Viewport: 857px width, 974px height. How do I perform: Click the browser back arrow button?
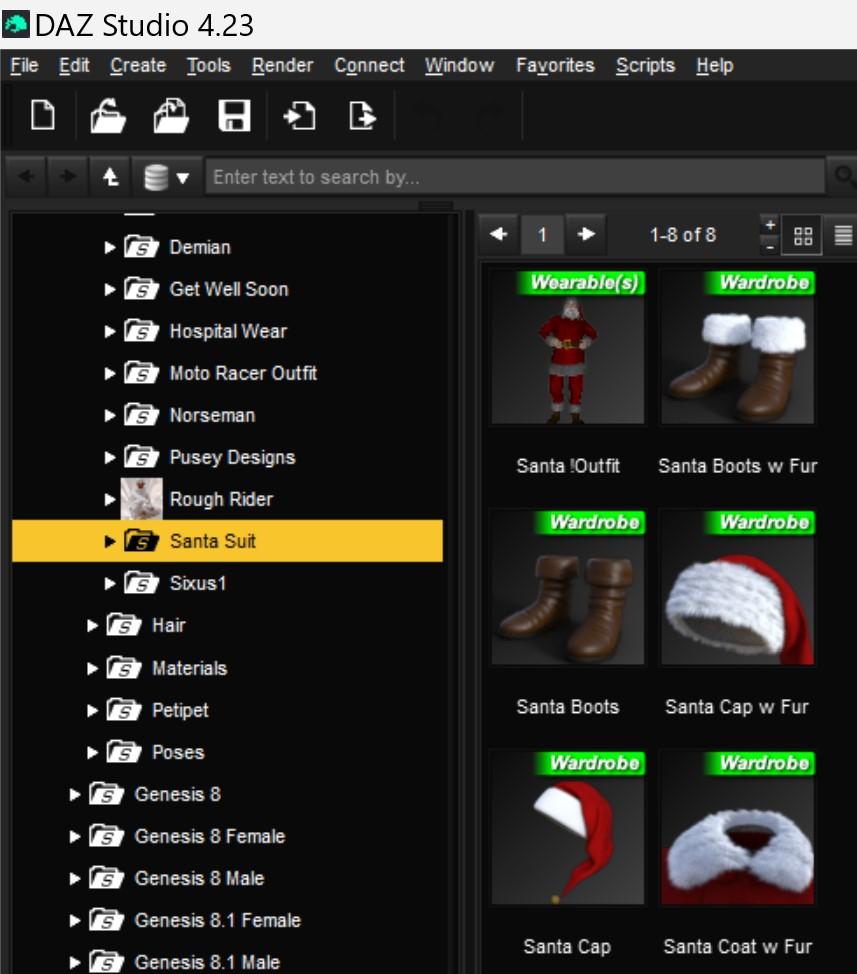(x=26, y=177)
